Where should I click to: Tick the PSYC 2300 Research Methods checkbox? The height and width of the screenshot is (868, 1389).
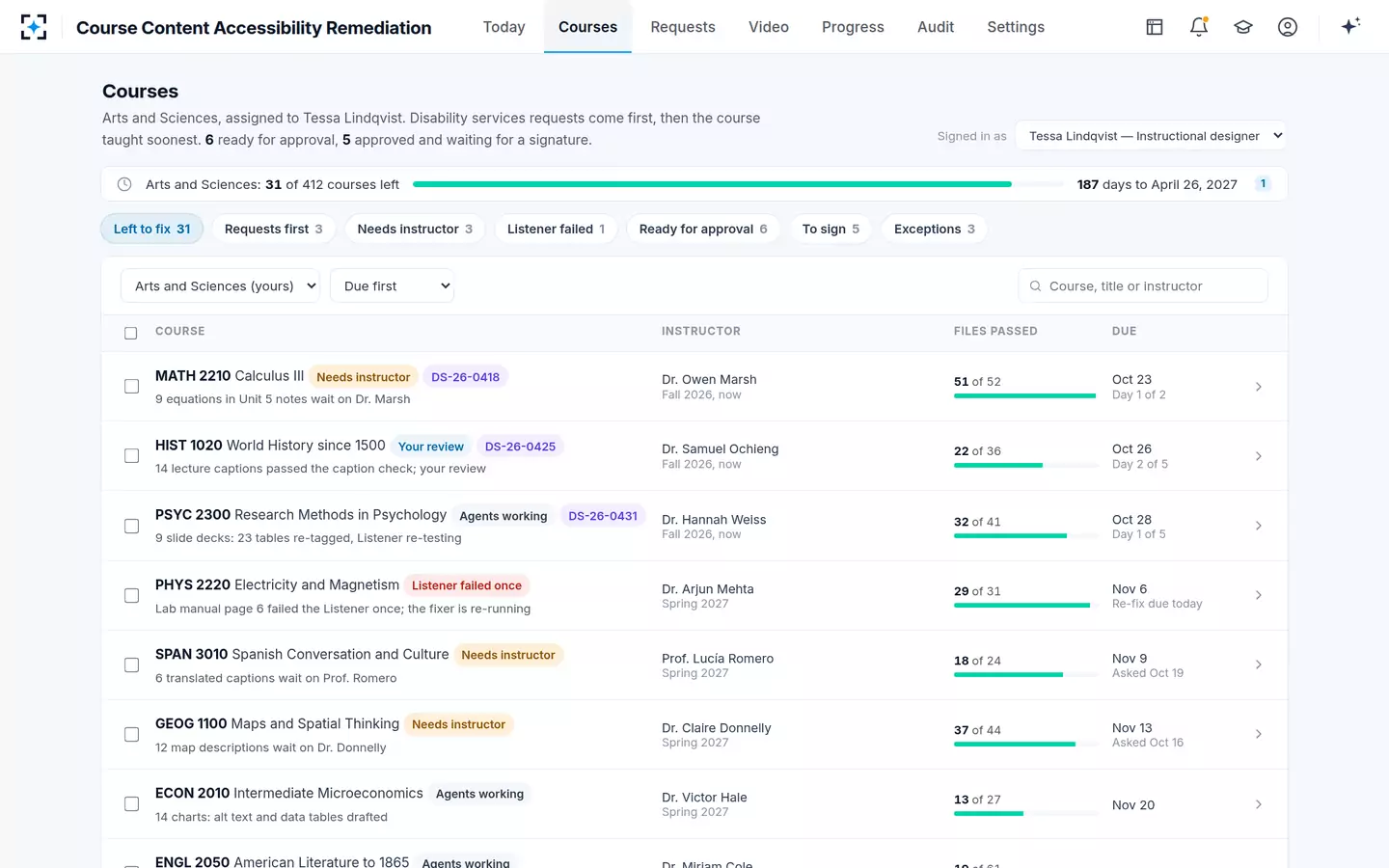[x=131, y=526]
